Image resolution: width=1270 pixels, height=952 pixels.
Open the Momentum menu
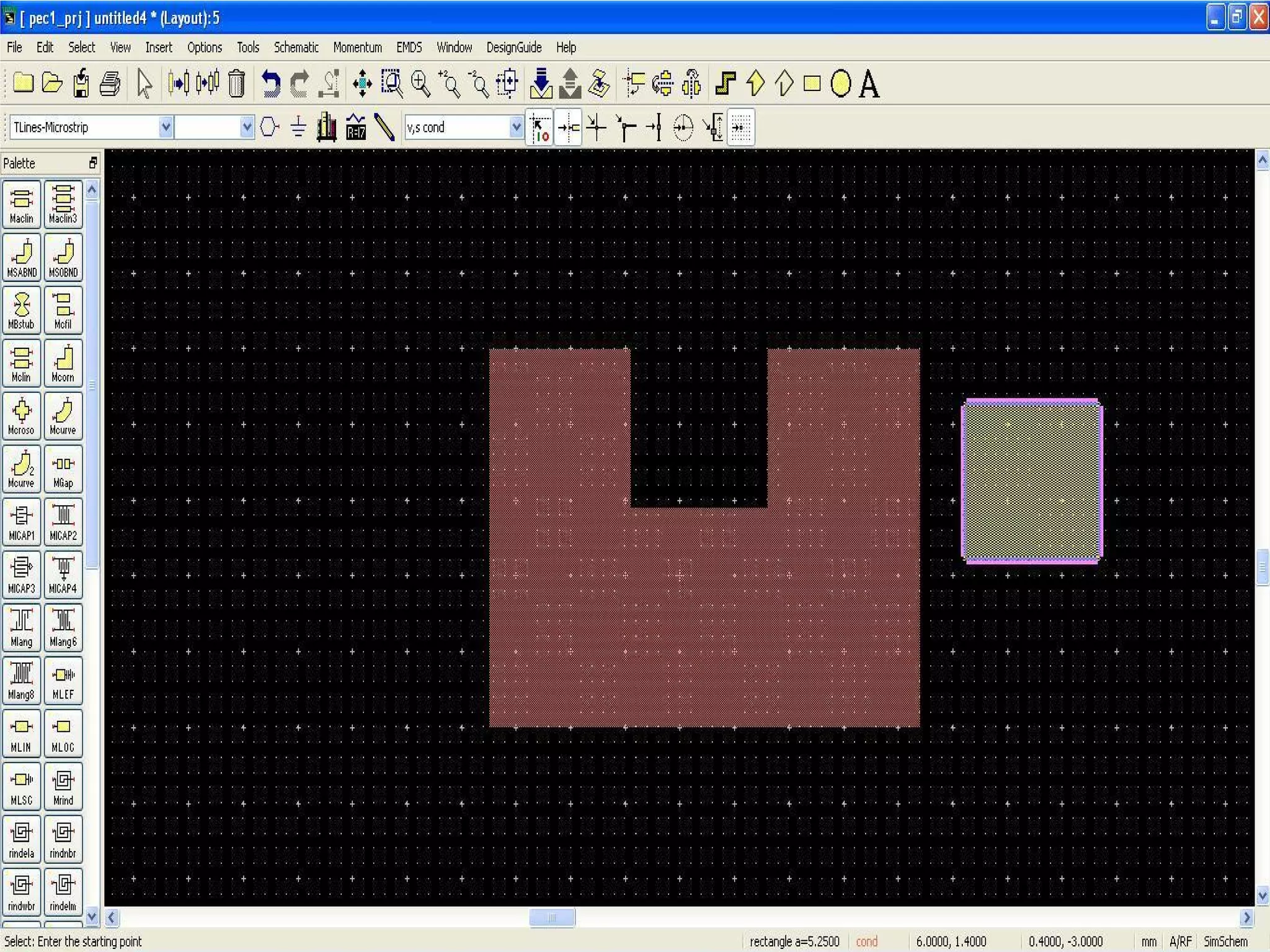[x=357, y=48]
